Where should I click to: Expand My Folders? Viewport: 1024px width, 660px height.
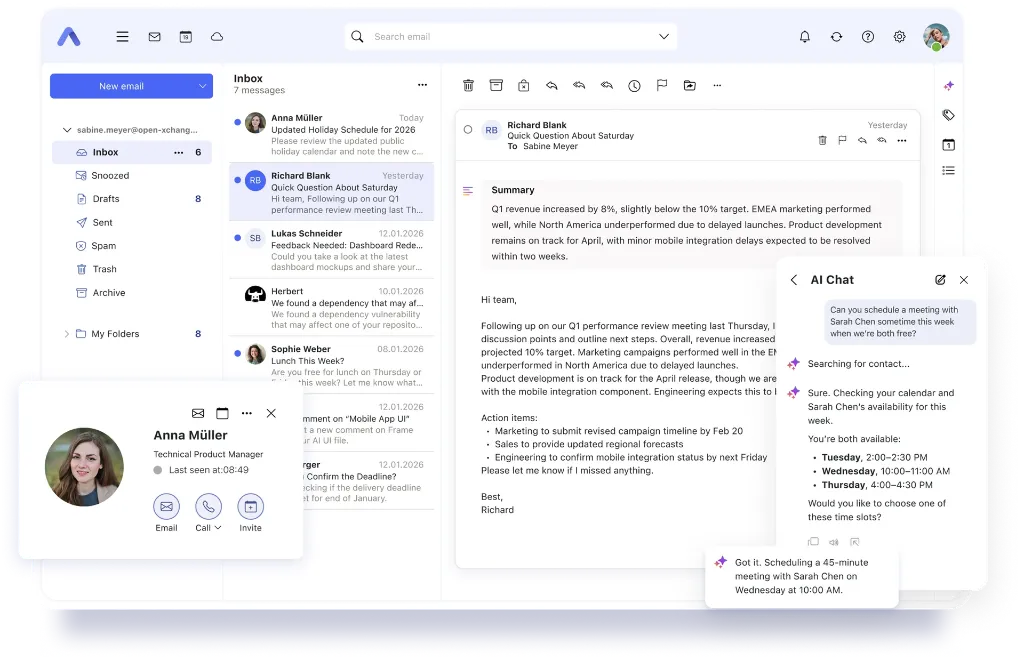point(66,334)
